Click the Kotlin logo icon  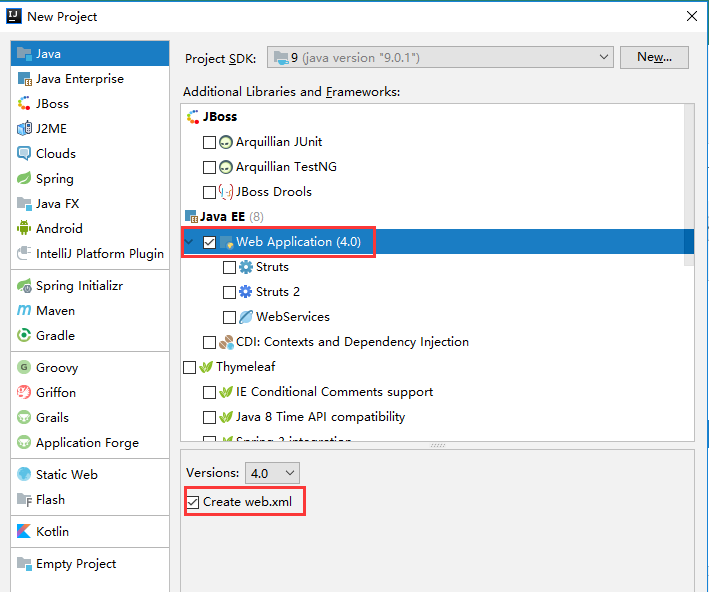click(24, 531)
